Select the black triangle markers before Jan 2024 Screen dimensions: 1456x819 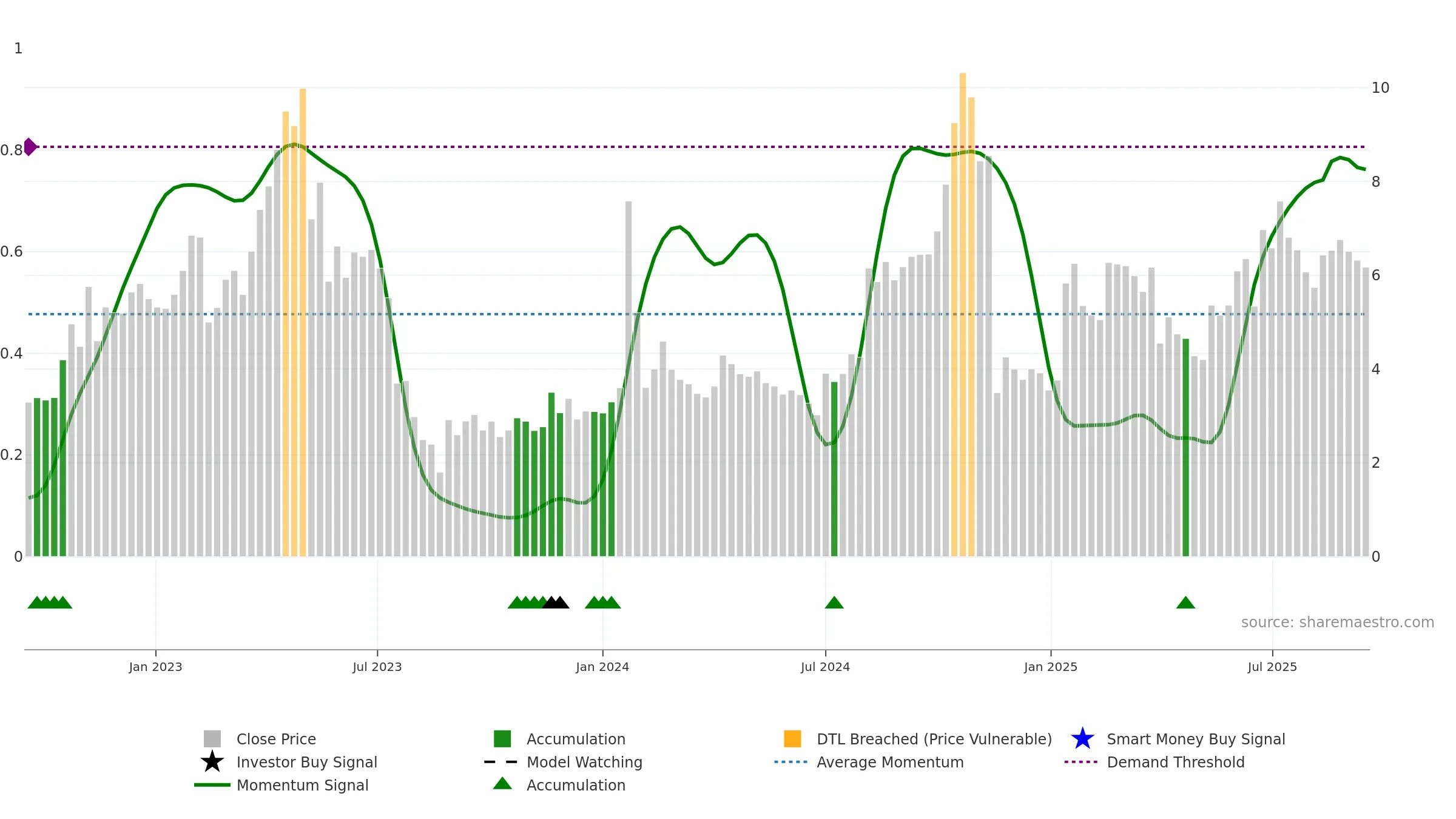click(x=555, y=602)
